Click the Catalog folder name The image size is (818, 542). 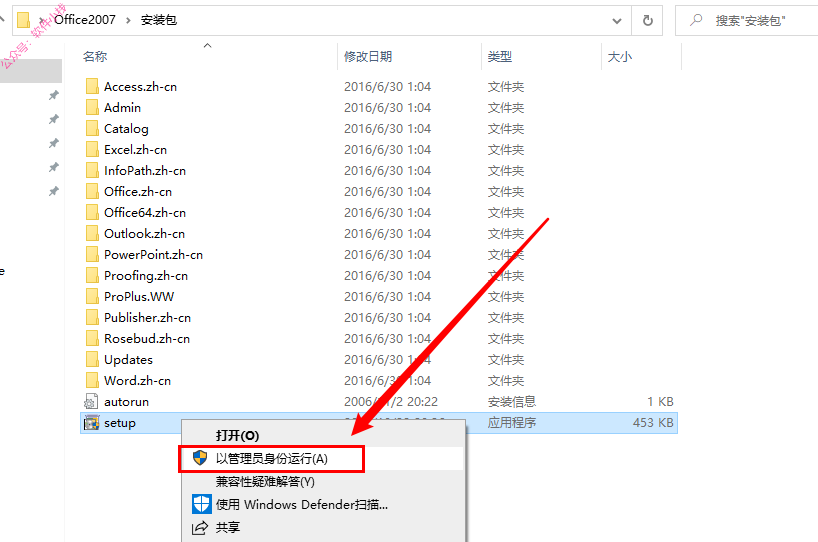pyautogui.click(x=126, y=129)
